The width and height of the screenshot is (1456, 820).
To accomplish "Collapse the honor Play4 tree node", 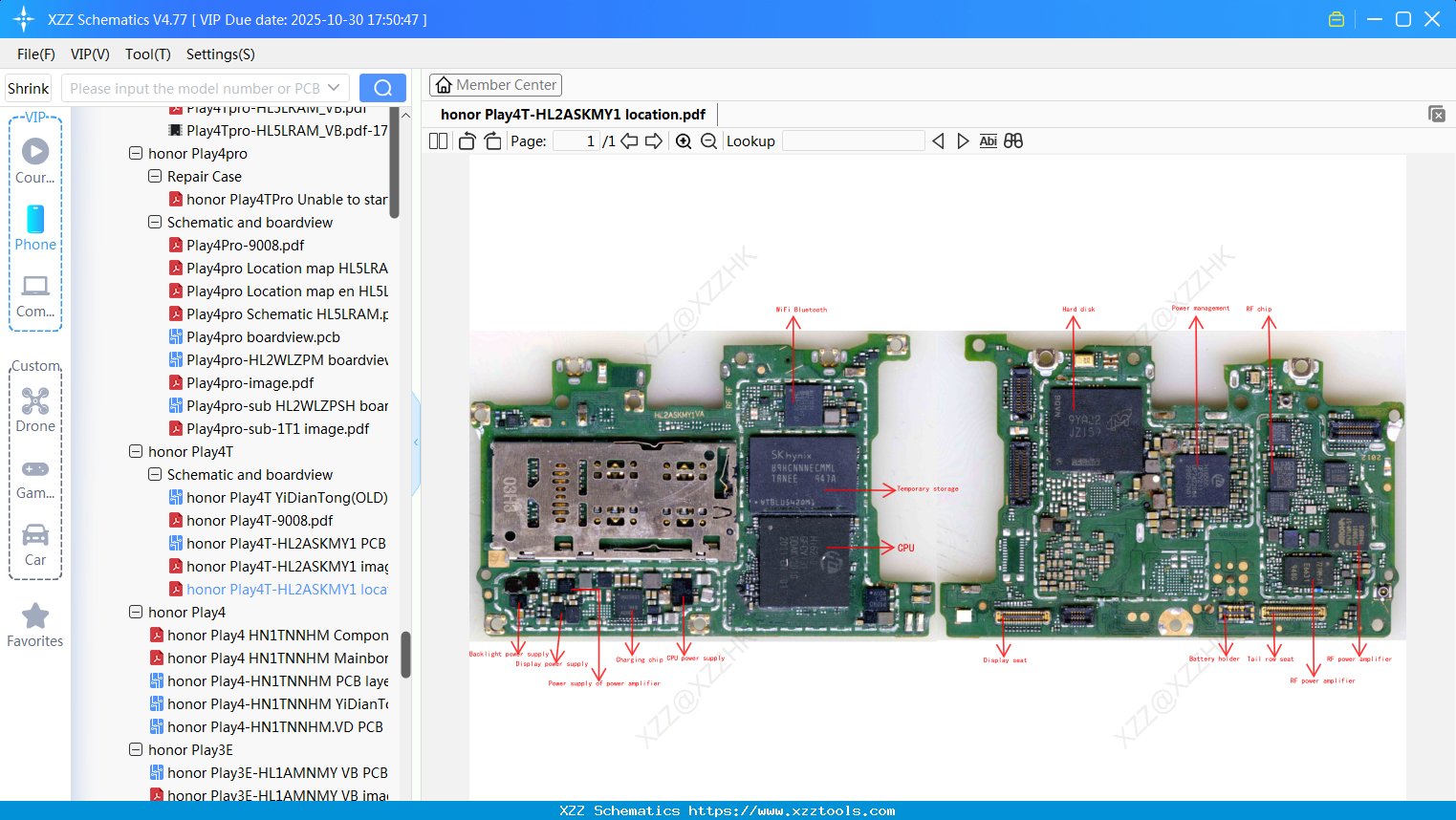I will (x=136, y=612).
